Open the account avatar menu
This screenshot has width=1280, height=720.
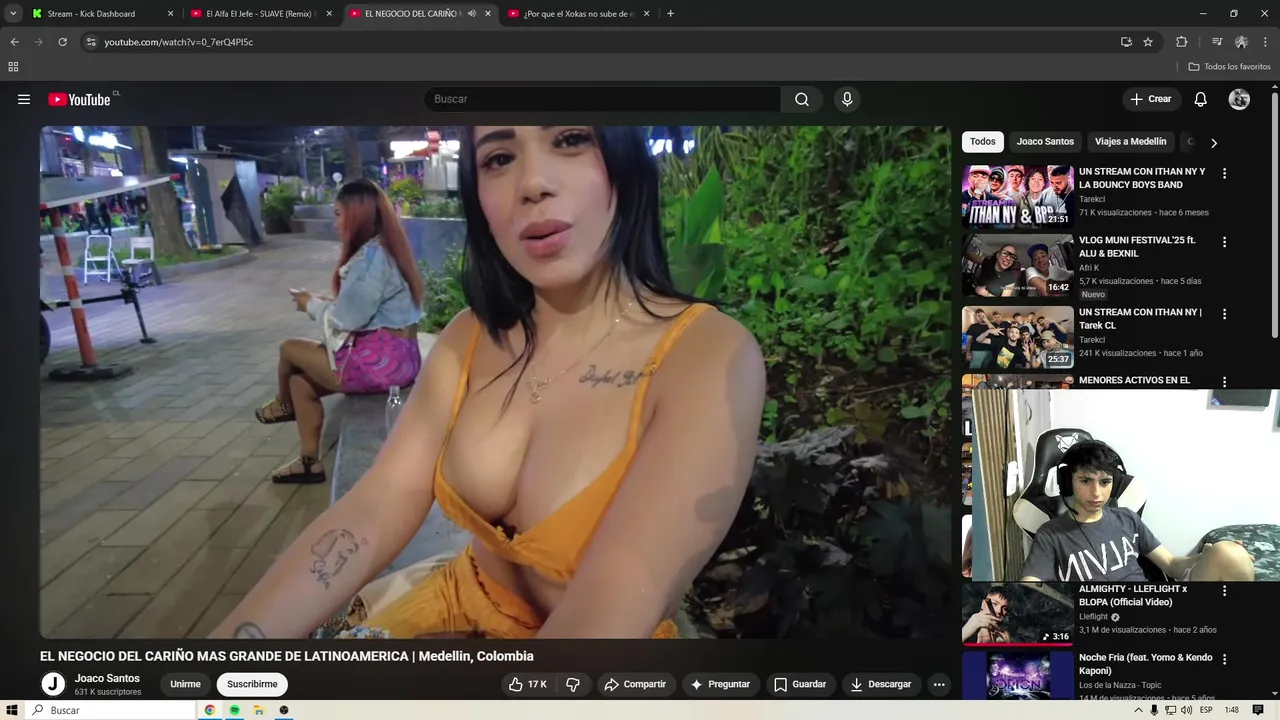(1239, 99)
